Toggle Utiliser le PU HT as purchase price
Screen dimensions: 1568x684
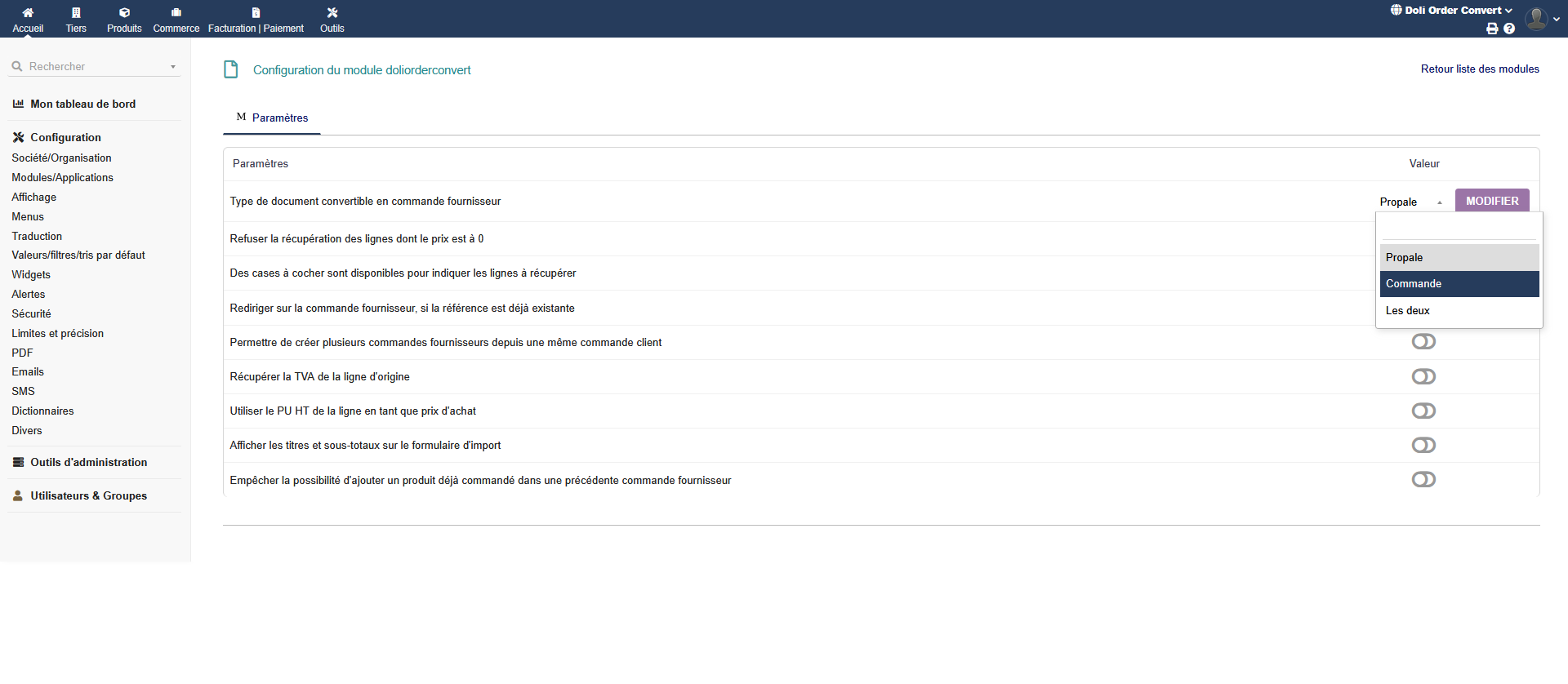click(1423, 411)
